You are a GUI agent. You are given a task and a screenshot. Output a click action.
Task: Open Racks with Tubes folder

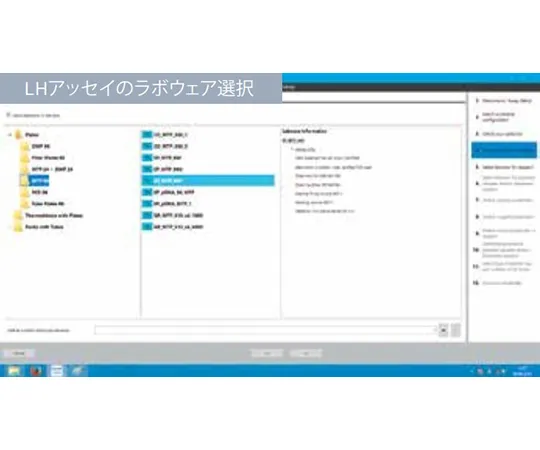pyautogui.click(x=44, y=227)
